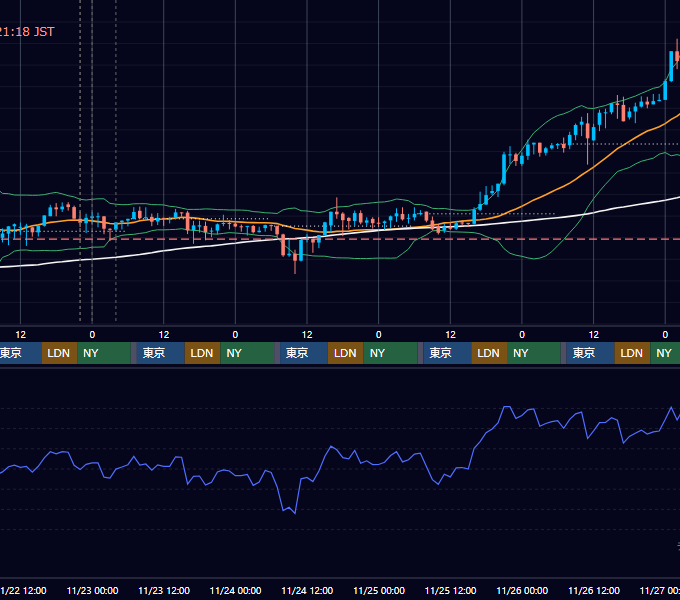The width and height of the screenshot is (680, 600).
Task: Click the 11/25 12:00 time axis label
Action: click(451, 590)
